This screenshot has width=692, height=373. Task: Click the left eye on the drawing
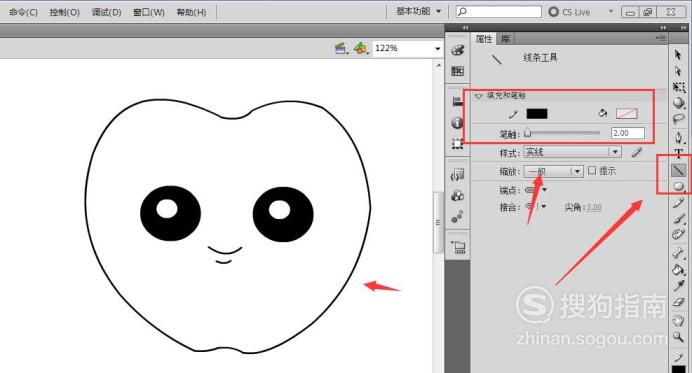170,214
